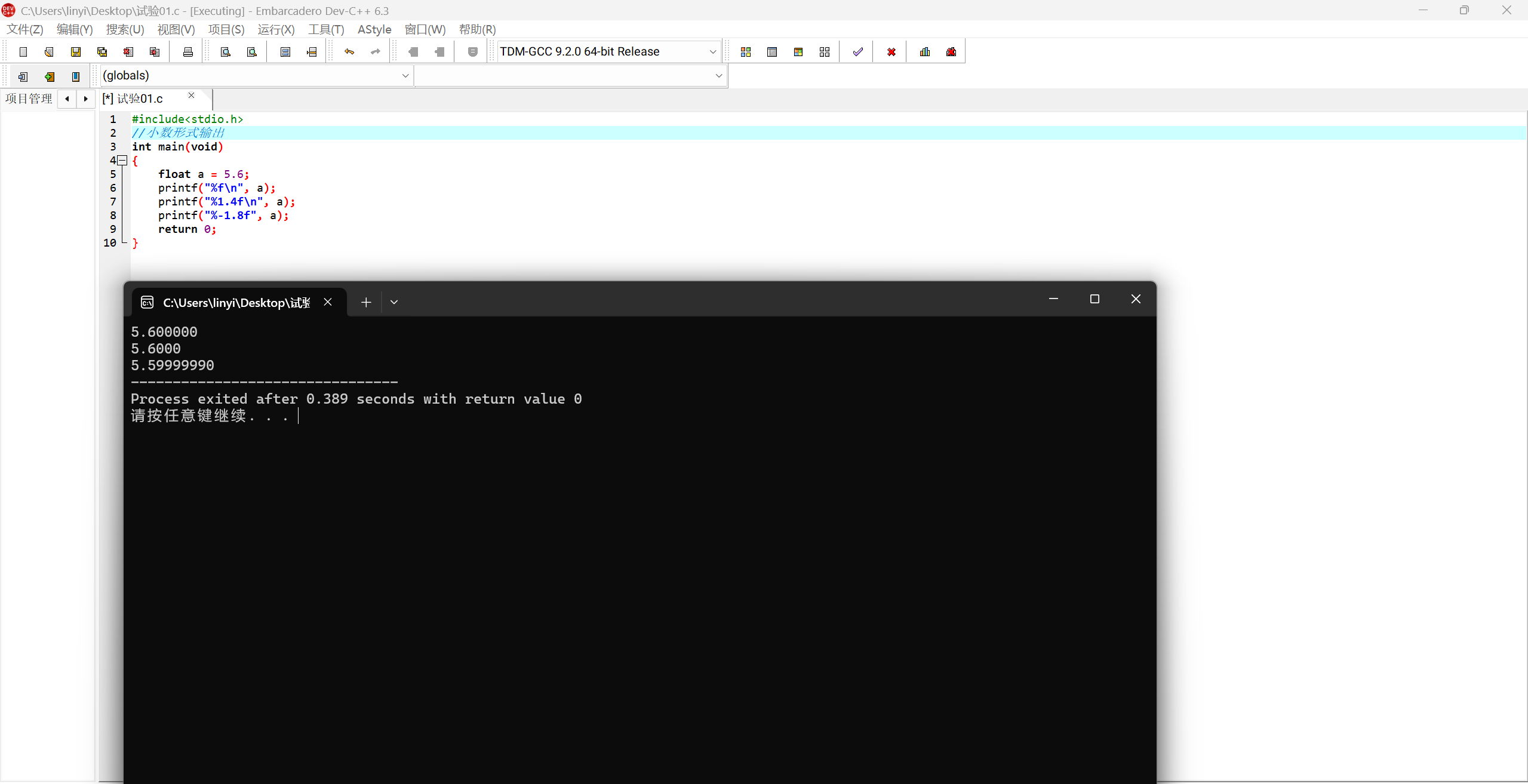The image size is (1528, 784).
Task: Select the 试验01.c editor tab
Action: pos(140,99)
